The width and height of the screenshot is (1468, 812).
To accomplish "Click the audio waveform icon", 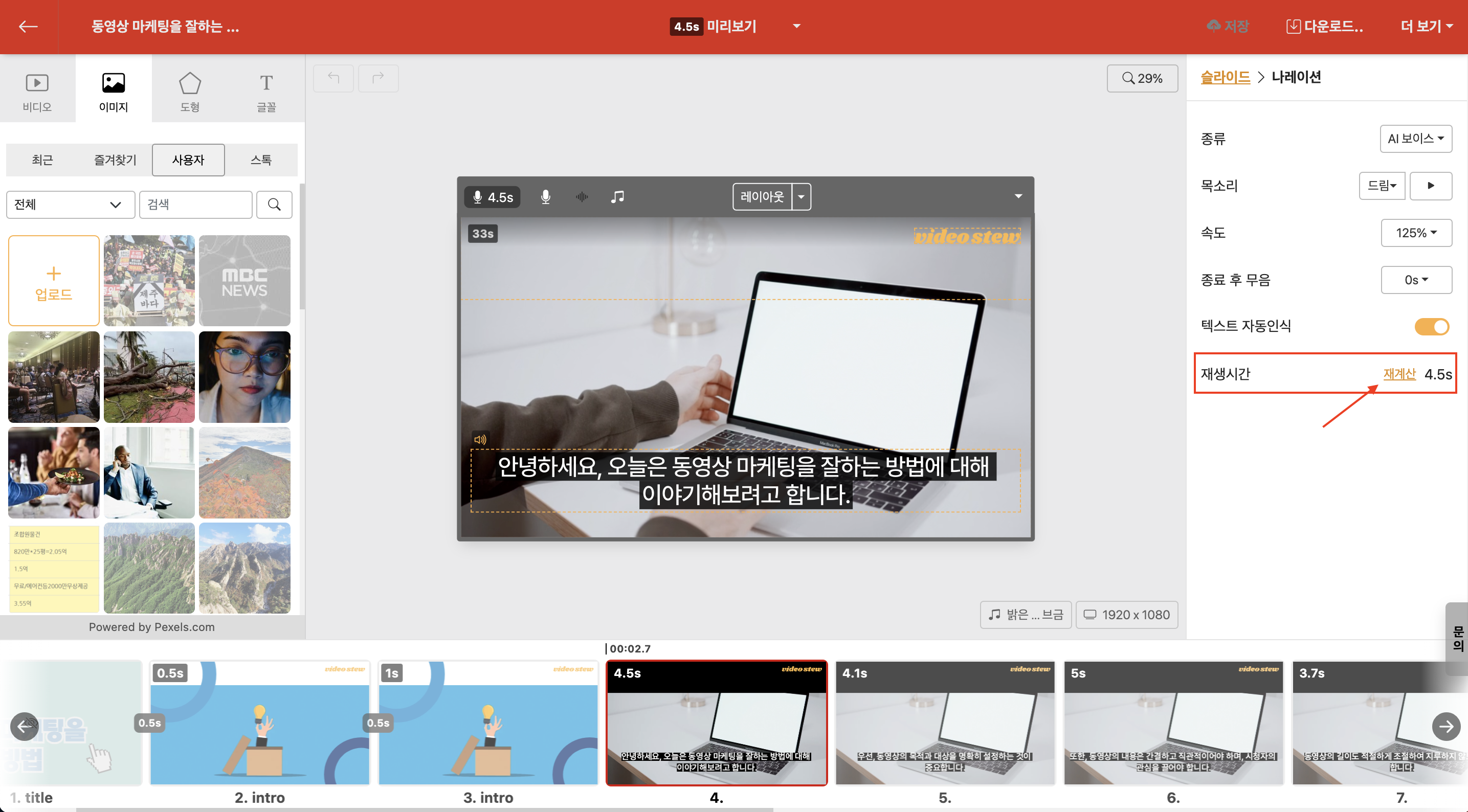I will tap(581, 197).
